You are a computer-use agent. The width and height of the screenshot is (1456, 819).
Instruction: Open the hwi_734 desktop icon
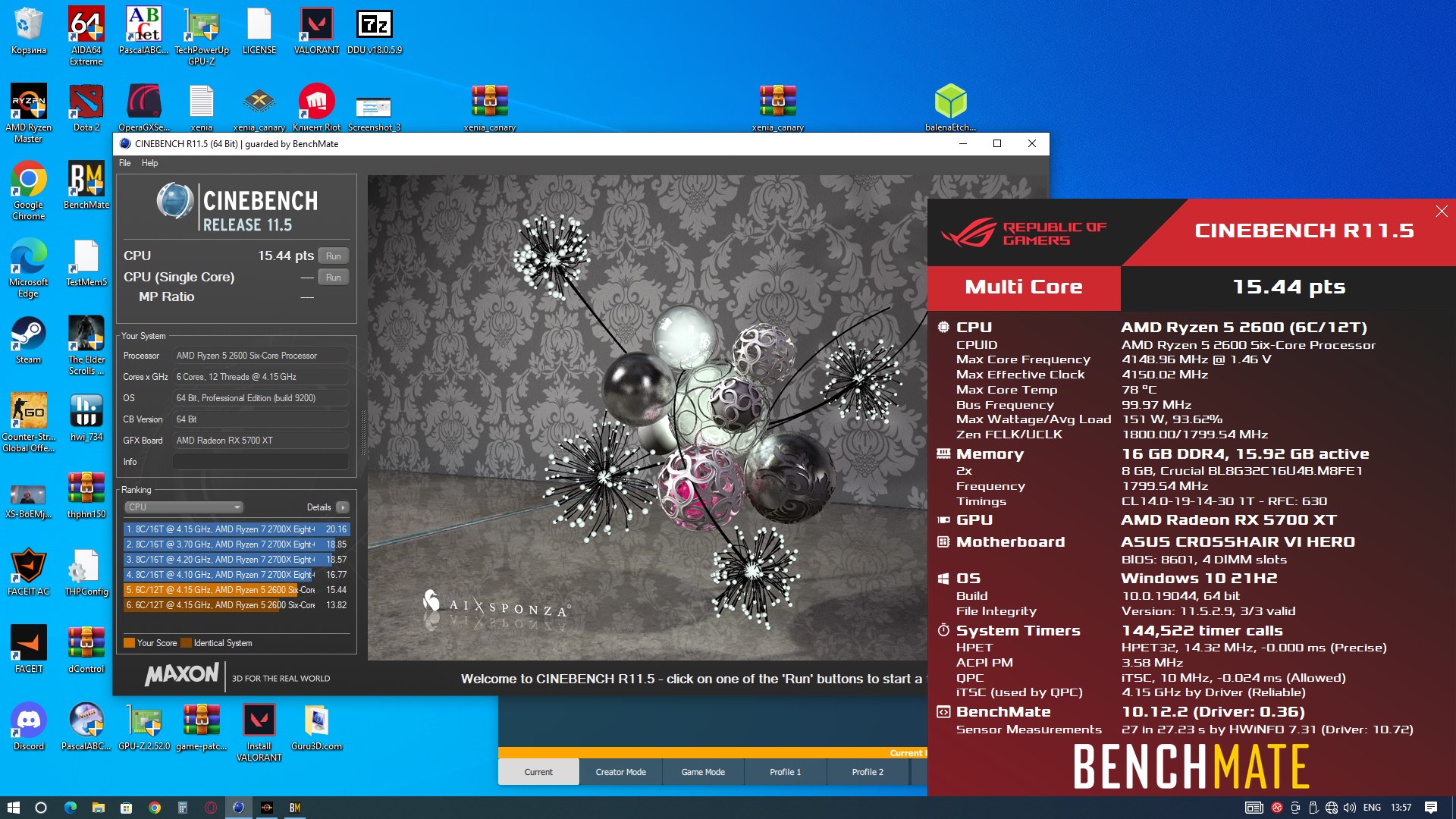(x=86, y=417)
